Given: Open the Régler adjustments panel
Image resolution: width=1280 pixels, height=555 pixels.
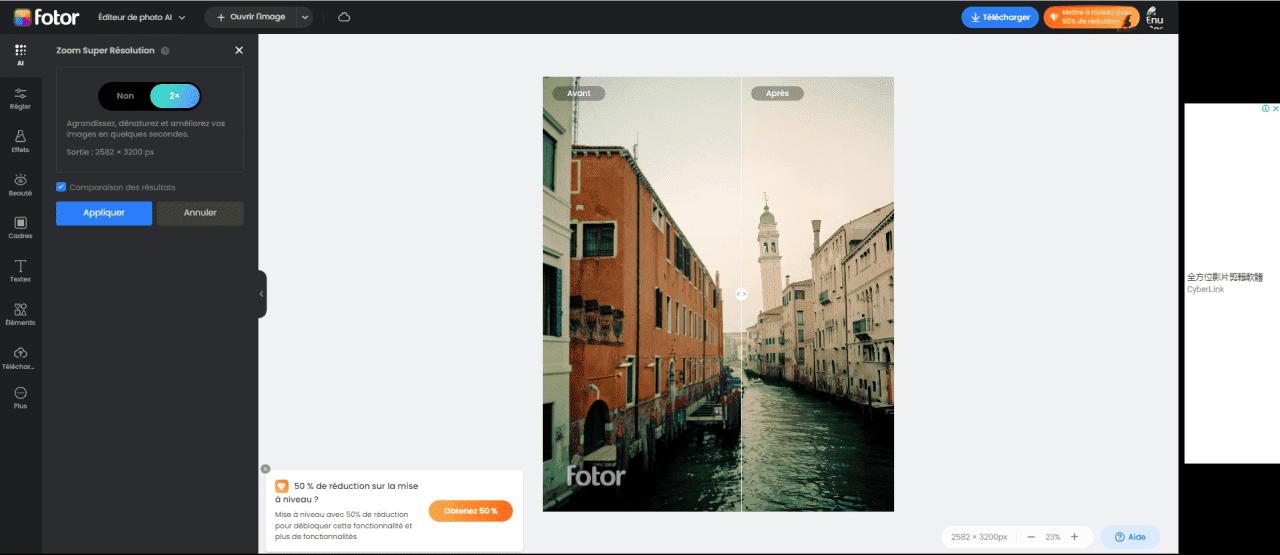Looking at the screenshot, I should click(x=20, y=98).
